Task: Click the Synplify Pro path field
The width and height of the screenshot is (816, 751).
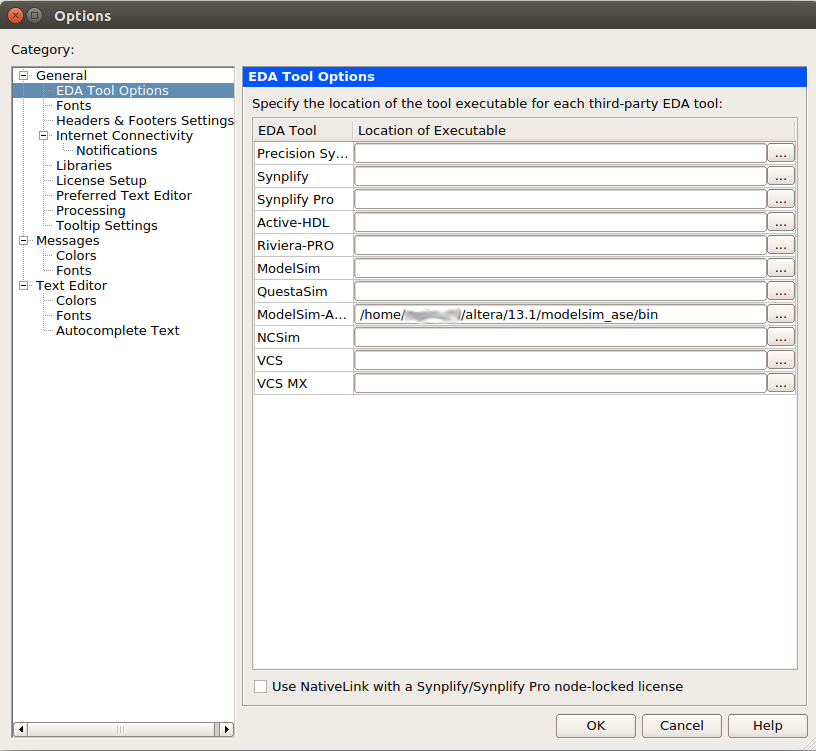Action: (x=560, y=199)
